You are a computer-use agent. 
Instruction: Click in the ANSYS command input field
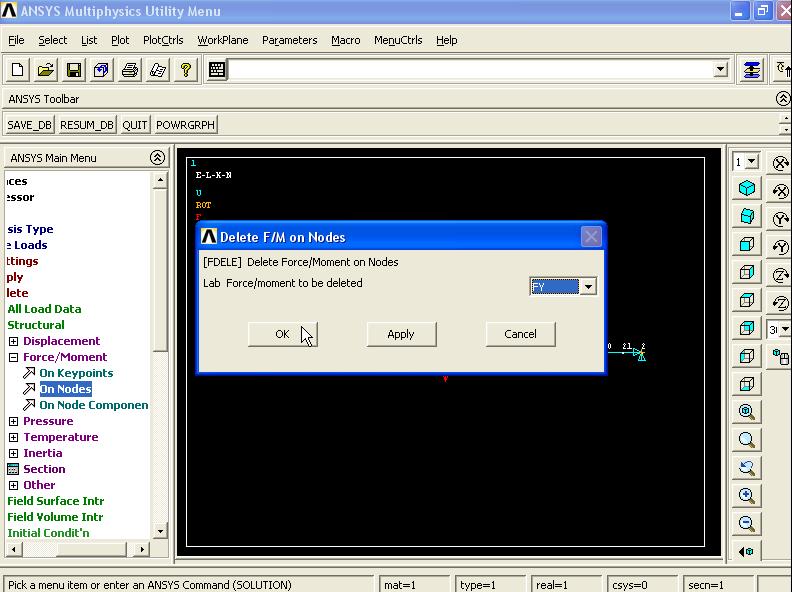pyautogui.click(x=470, y=70)
